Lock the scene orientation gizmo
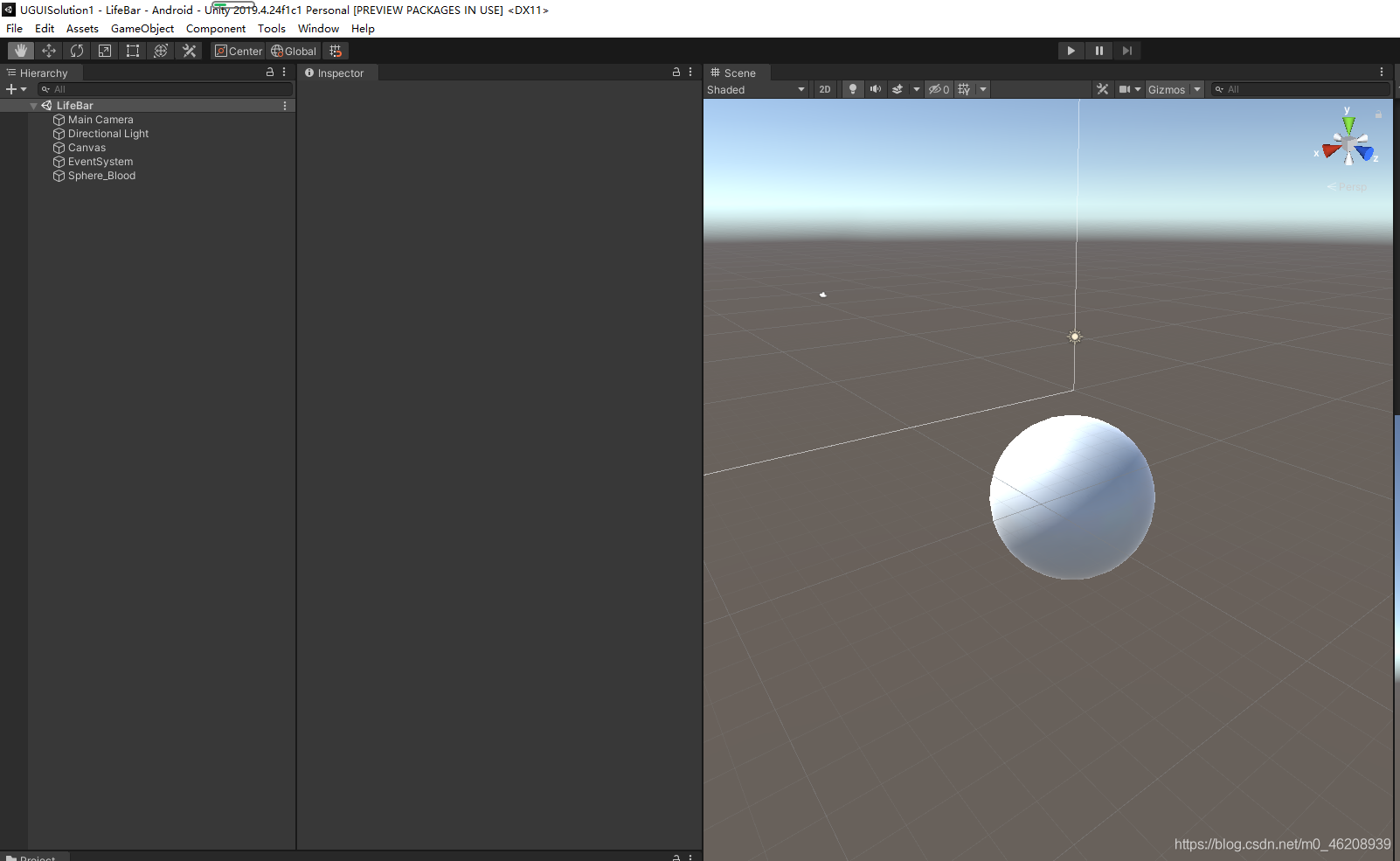 tap(1378, 115)
